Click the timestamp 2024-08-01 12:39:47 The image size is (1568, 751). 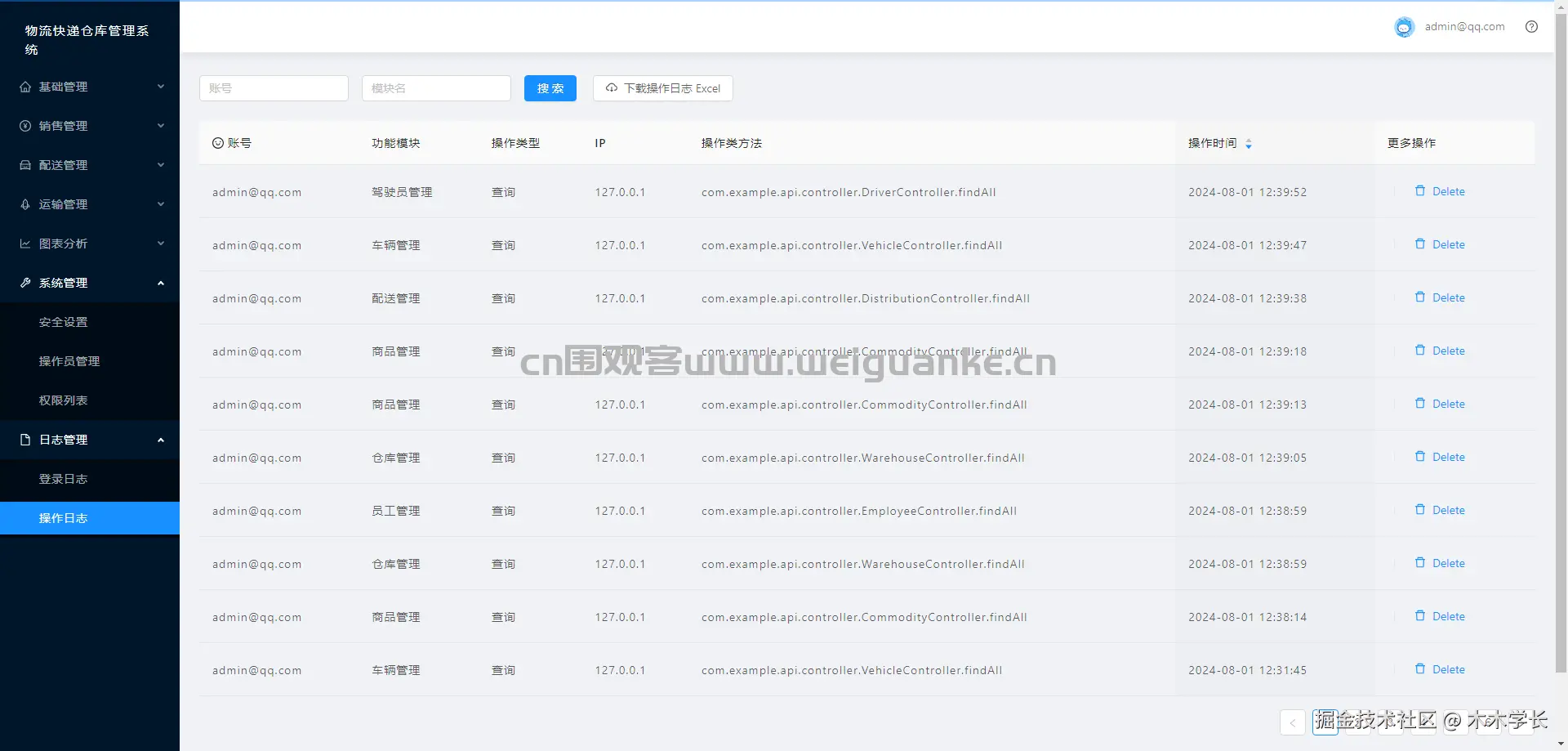click(1247, 245)
